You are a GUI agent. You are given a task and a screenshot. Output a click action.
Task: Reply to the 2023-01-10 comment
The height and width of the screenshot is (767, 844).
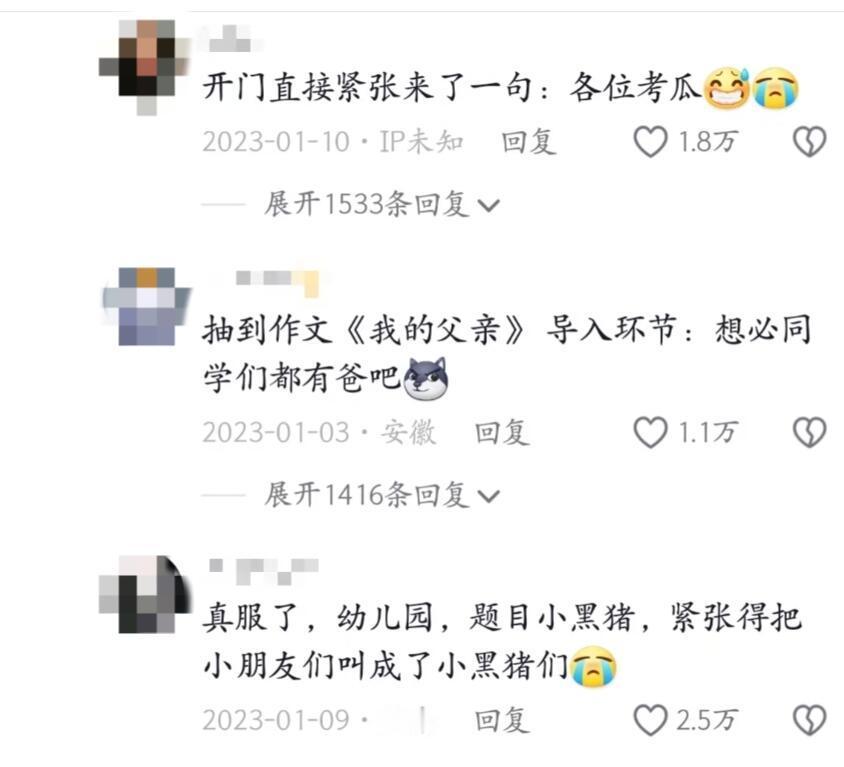[529, 142]
